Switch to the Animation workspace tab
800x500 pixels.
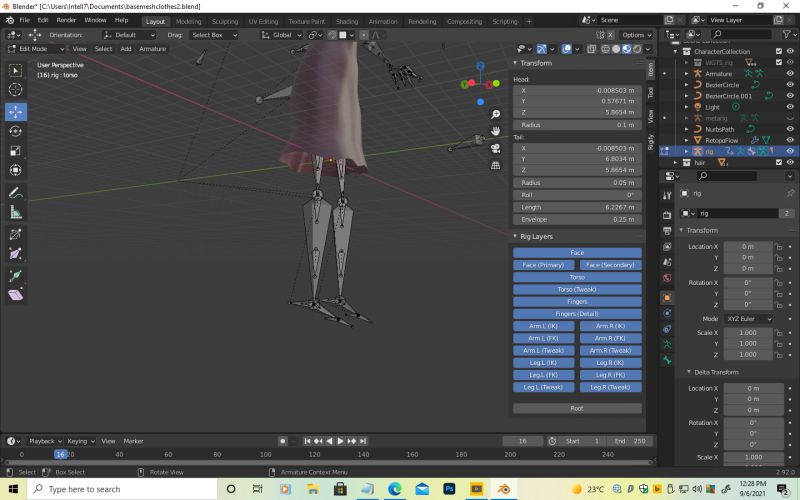coord(383,21)
